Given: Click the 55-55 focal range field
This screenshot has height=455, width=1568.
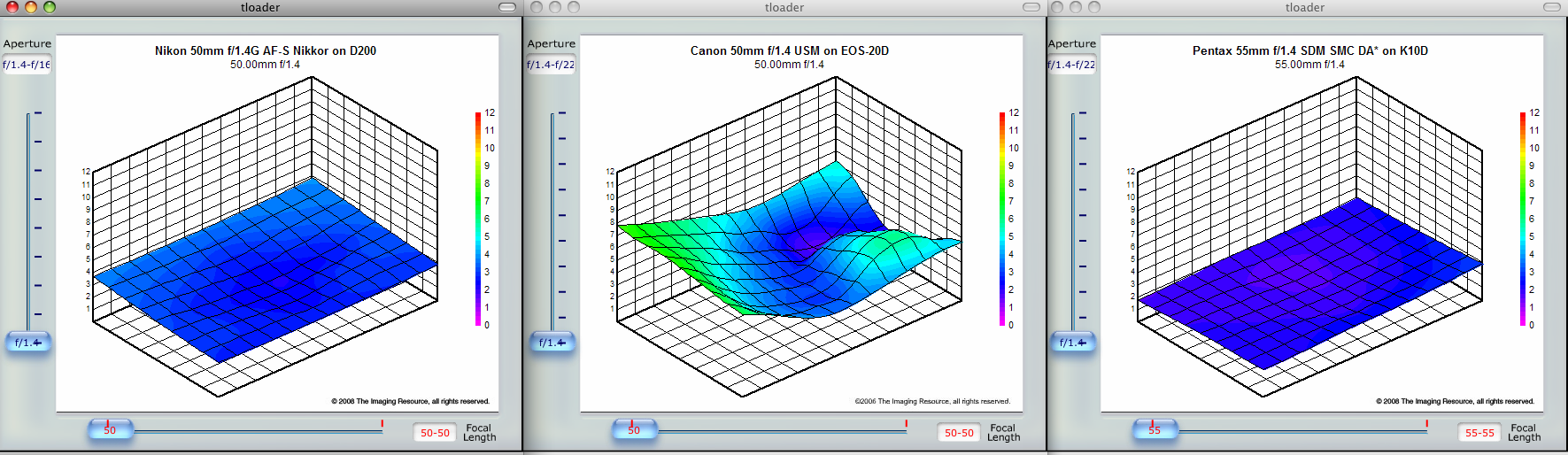Looking at the screenshot, I should [1479, 433].
